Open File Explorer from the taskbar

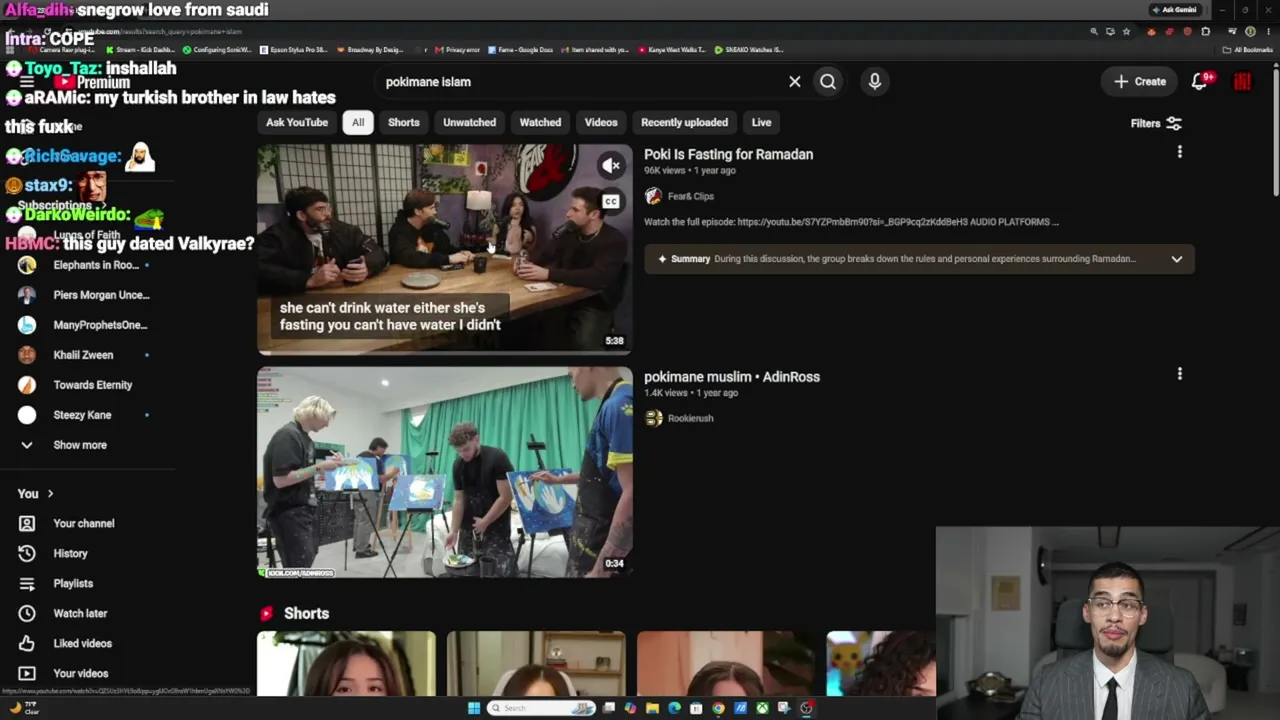pos(652,708)
